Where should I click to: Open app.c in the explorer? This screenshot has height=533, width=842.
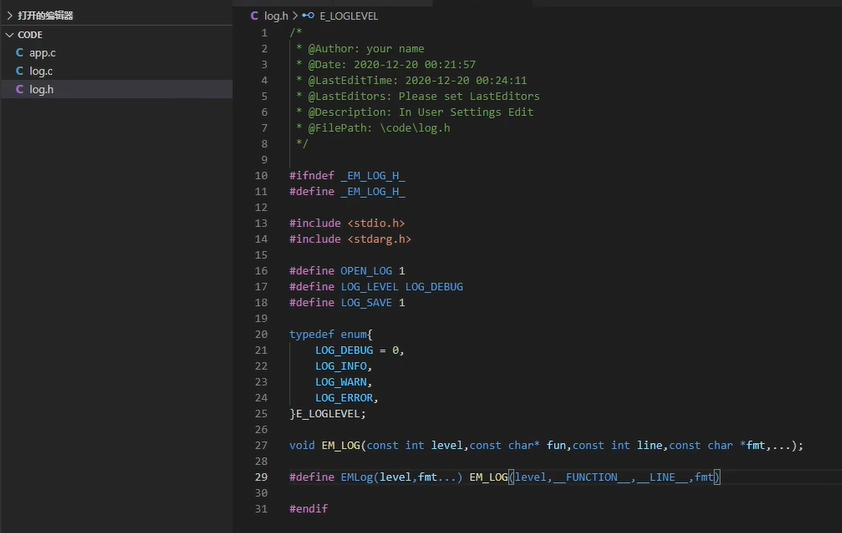tap(42, 53)
